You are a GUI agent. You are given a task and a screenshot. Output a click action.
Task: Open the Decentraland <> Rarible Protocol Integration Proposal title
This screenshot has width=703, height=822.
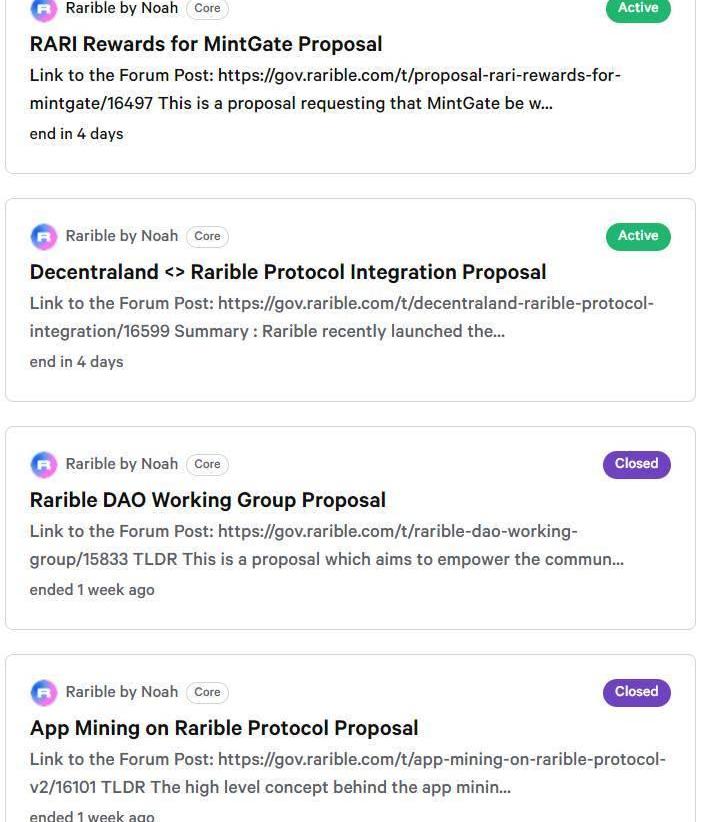pyautogui.click(x=288, y=272)
